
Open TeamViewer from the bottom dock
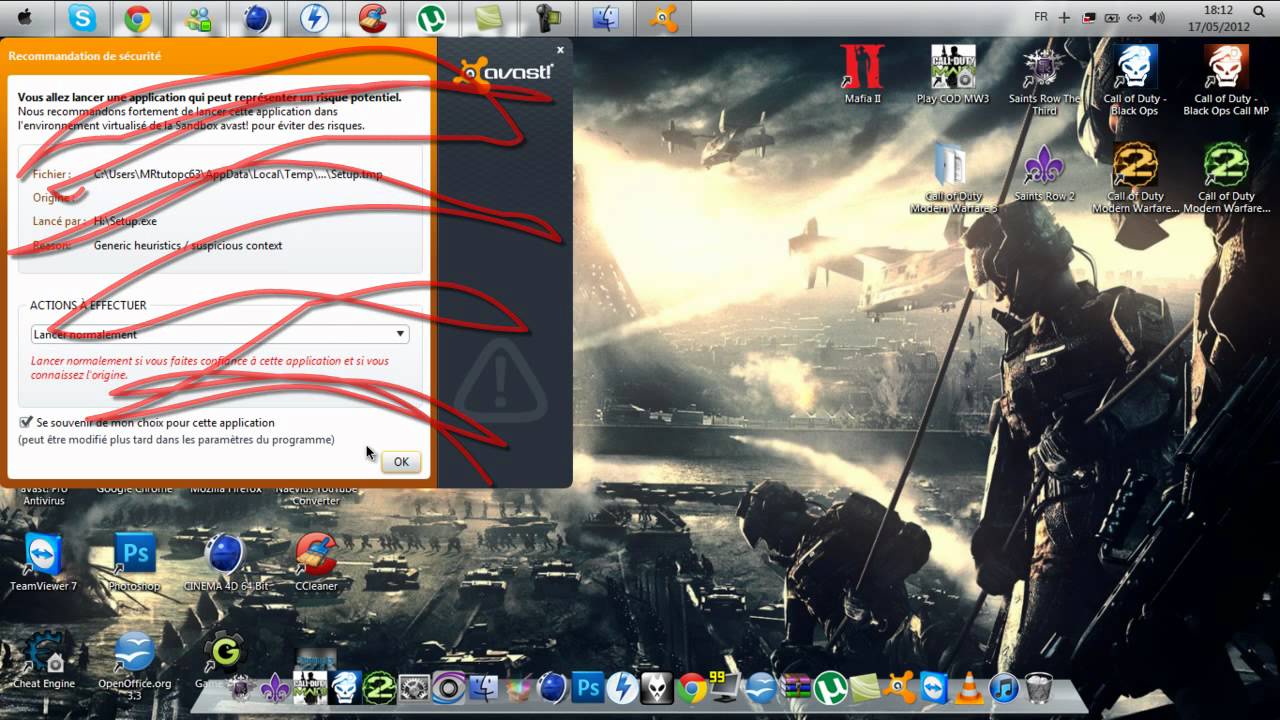(935, 687)
